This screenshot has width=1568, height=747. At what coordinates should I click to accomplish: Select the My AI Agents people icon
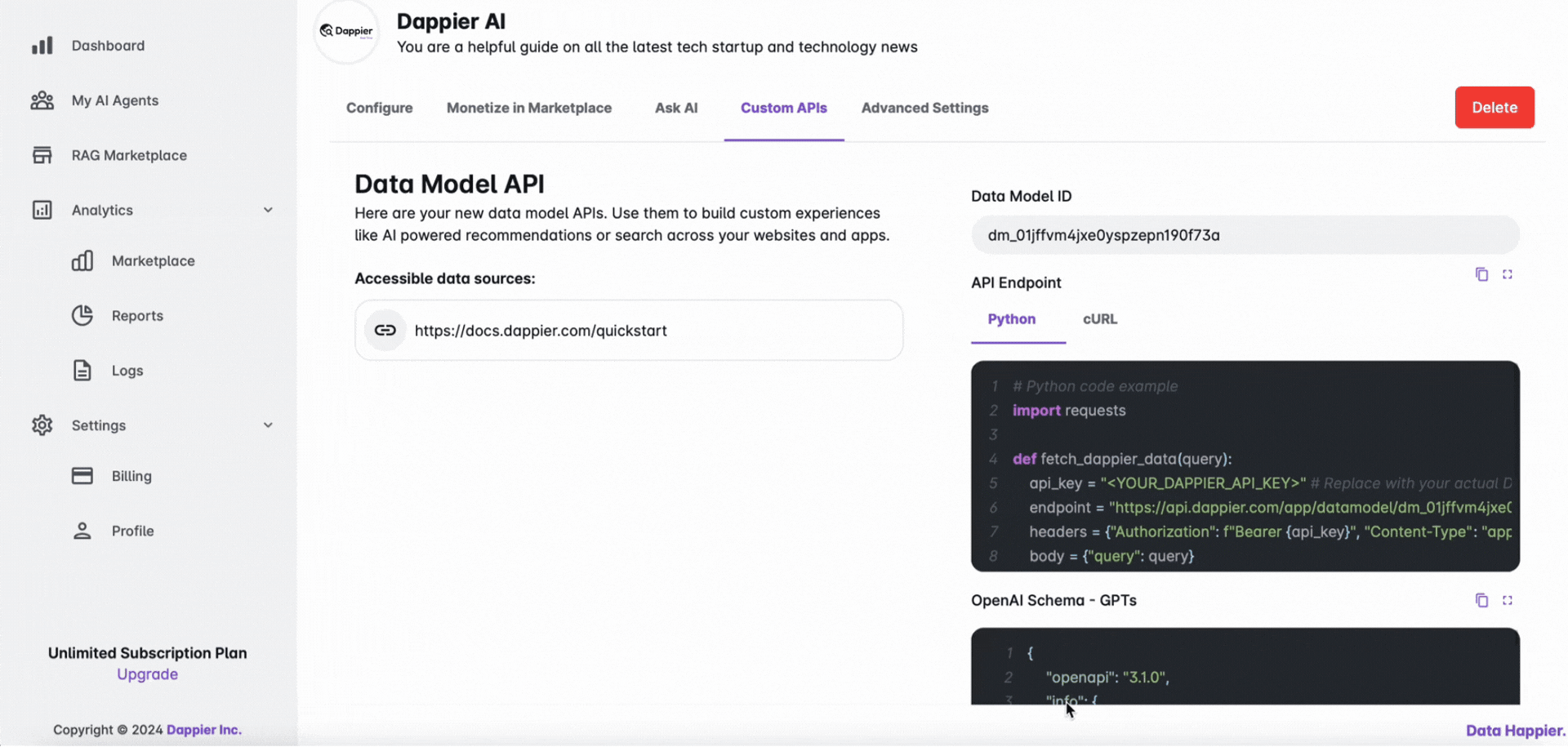[42, 100]
